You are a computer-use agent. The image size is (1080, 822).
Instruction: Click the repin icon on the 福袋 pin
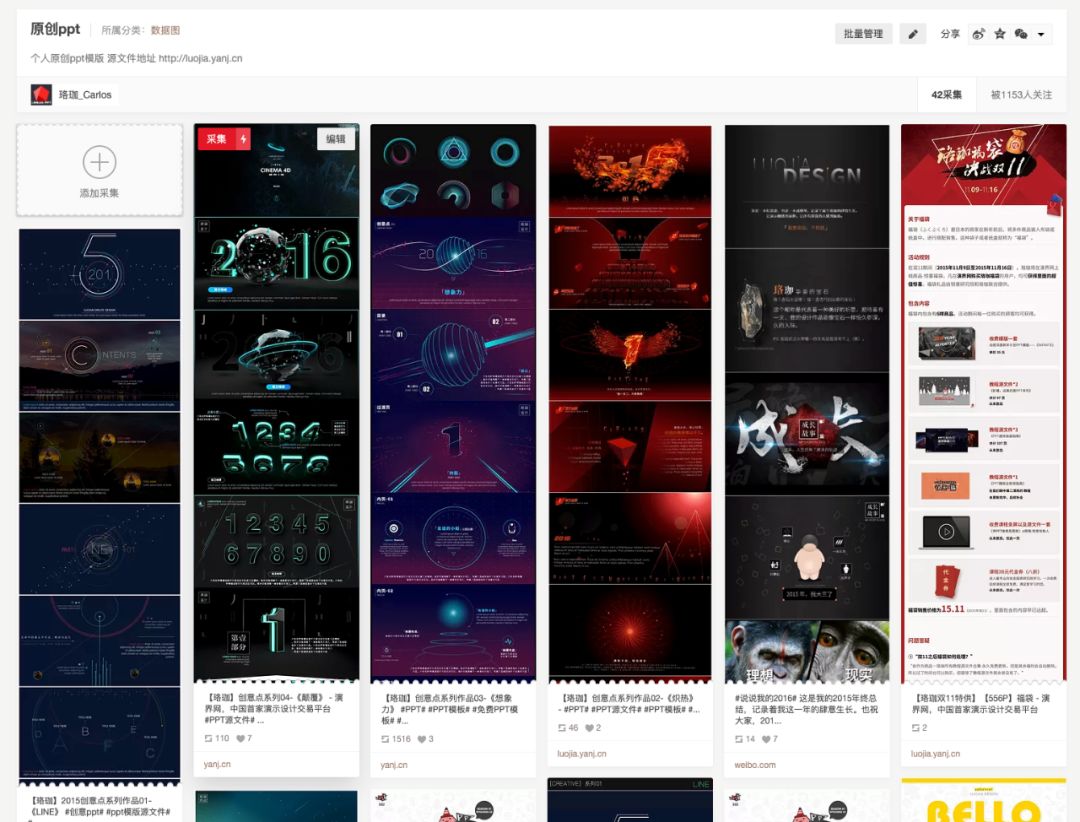915,728
